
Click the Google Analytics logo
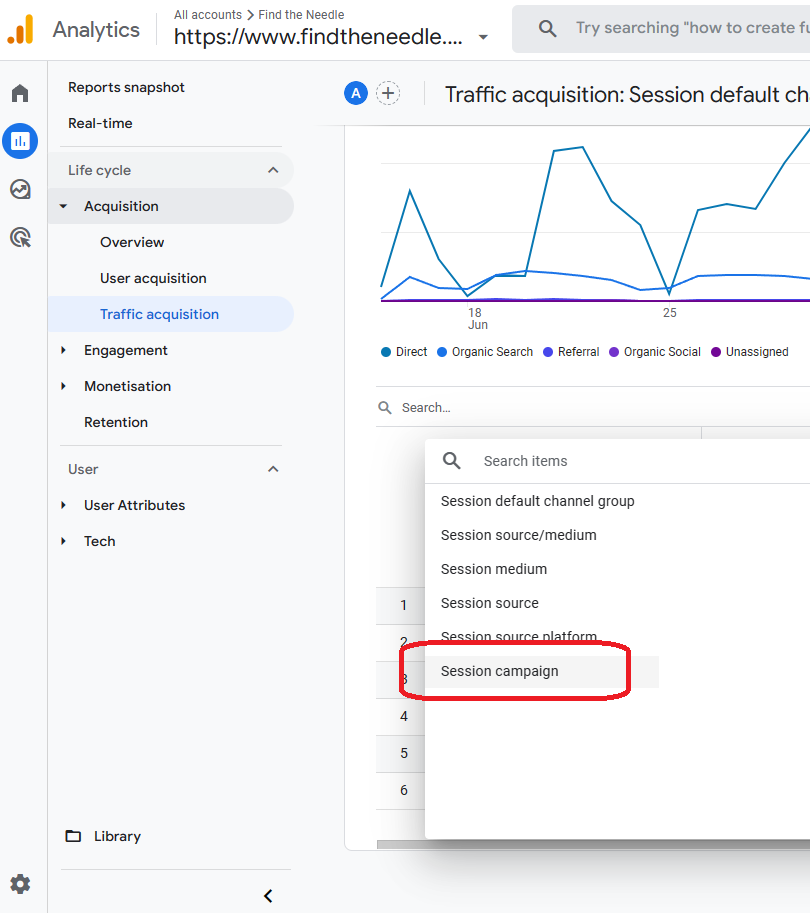21,30
